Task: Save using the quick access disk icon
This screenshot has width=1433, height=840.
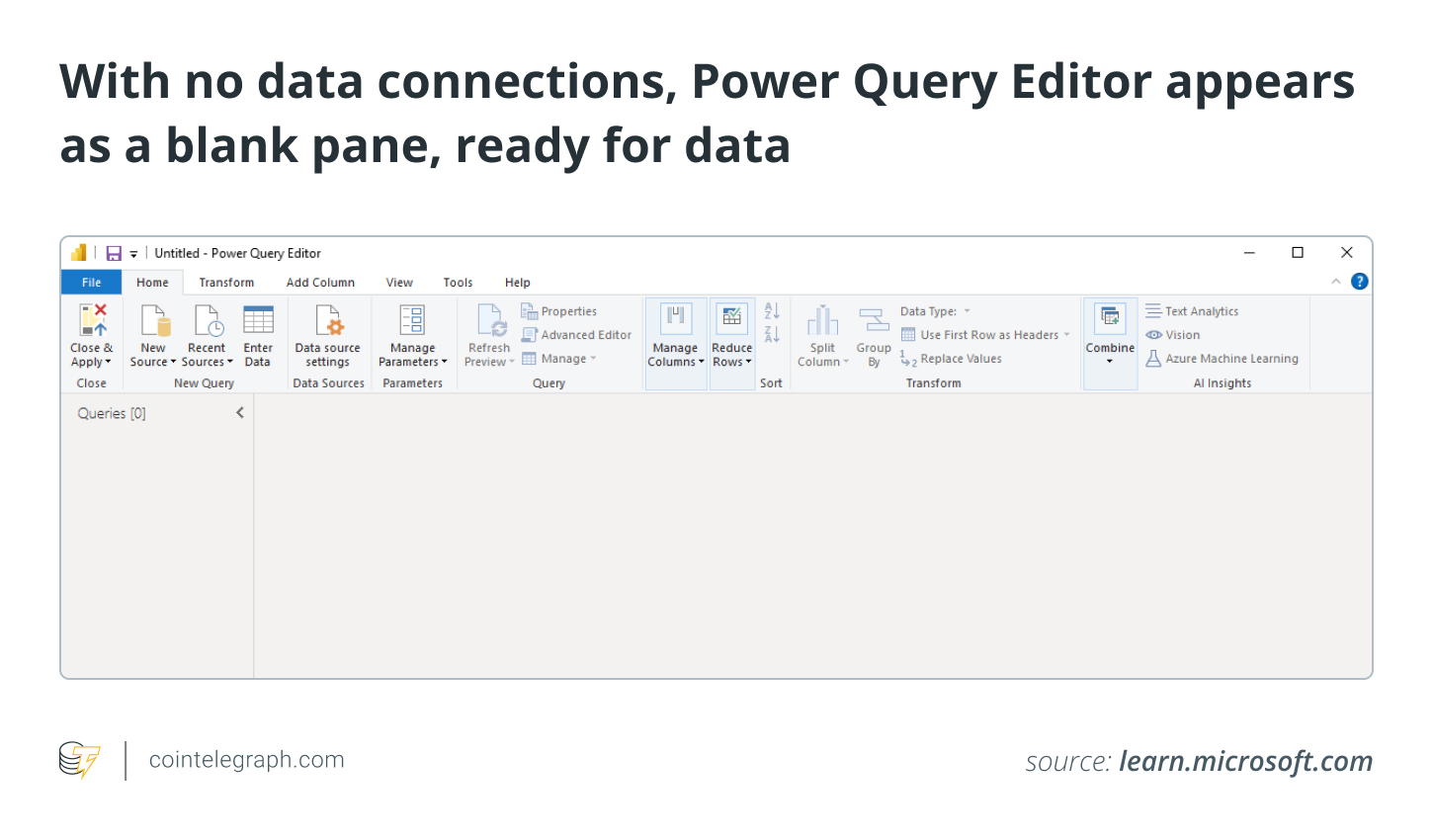Action: tap(114, 254)
